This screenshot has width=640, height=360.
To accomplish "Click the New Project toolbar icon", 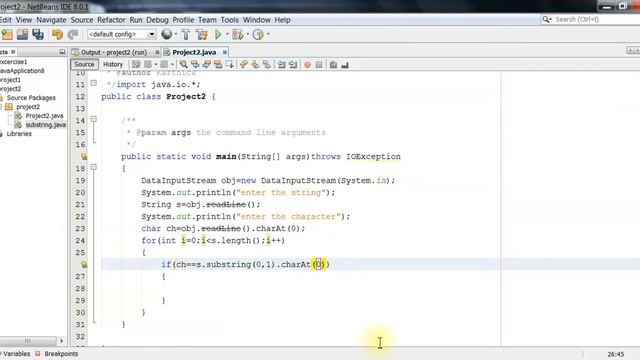I will 7,35.
